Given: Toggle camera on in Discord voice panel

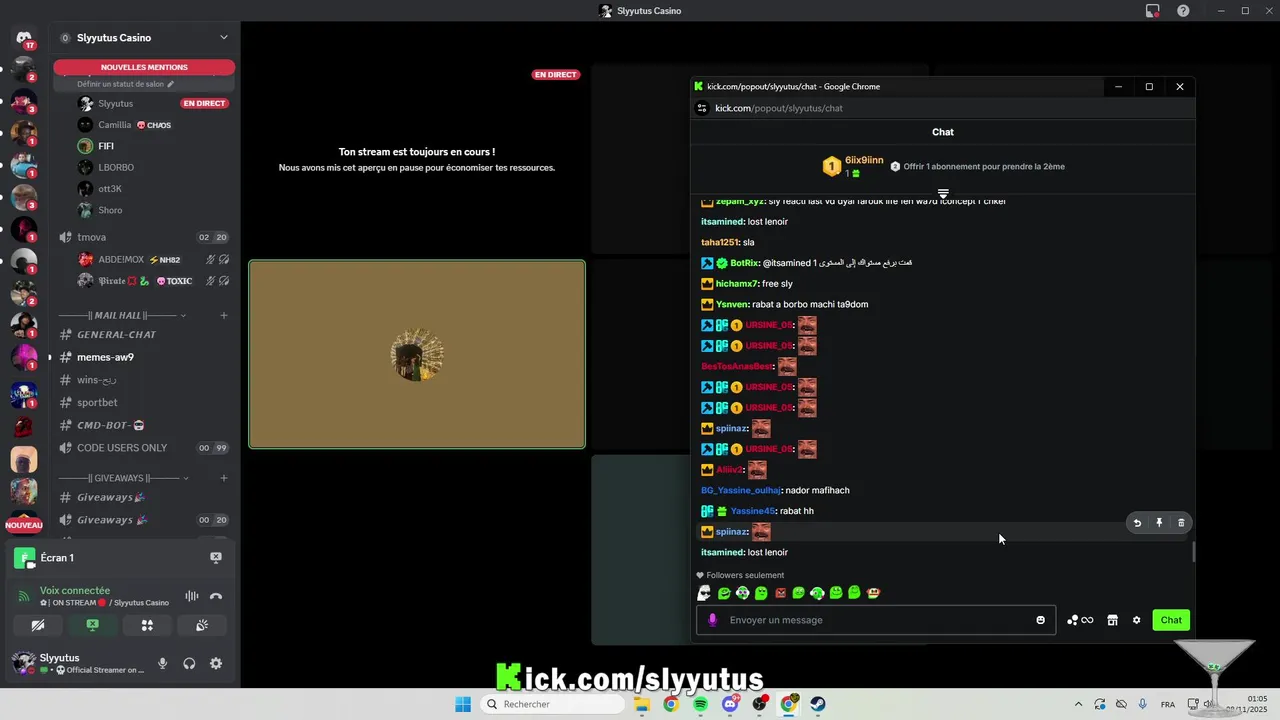Looking at the screenshot, I should (38, 625).
